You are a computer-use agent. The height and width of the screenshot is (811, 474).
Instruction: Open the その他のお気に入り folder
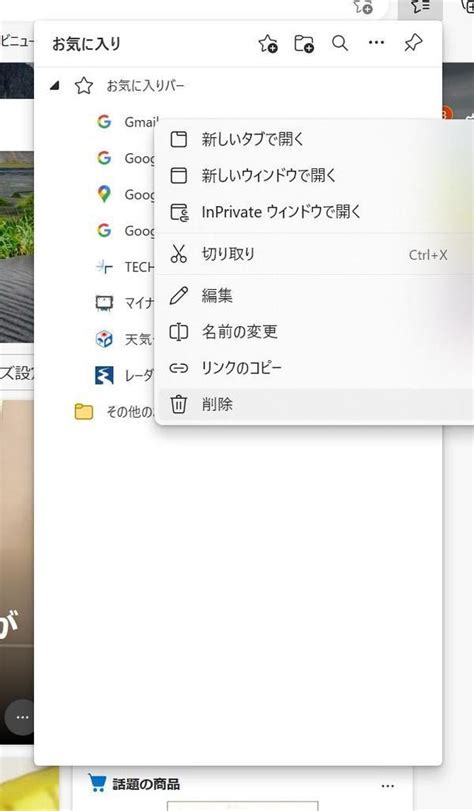tap(115, 412)
